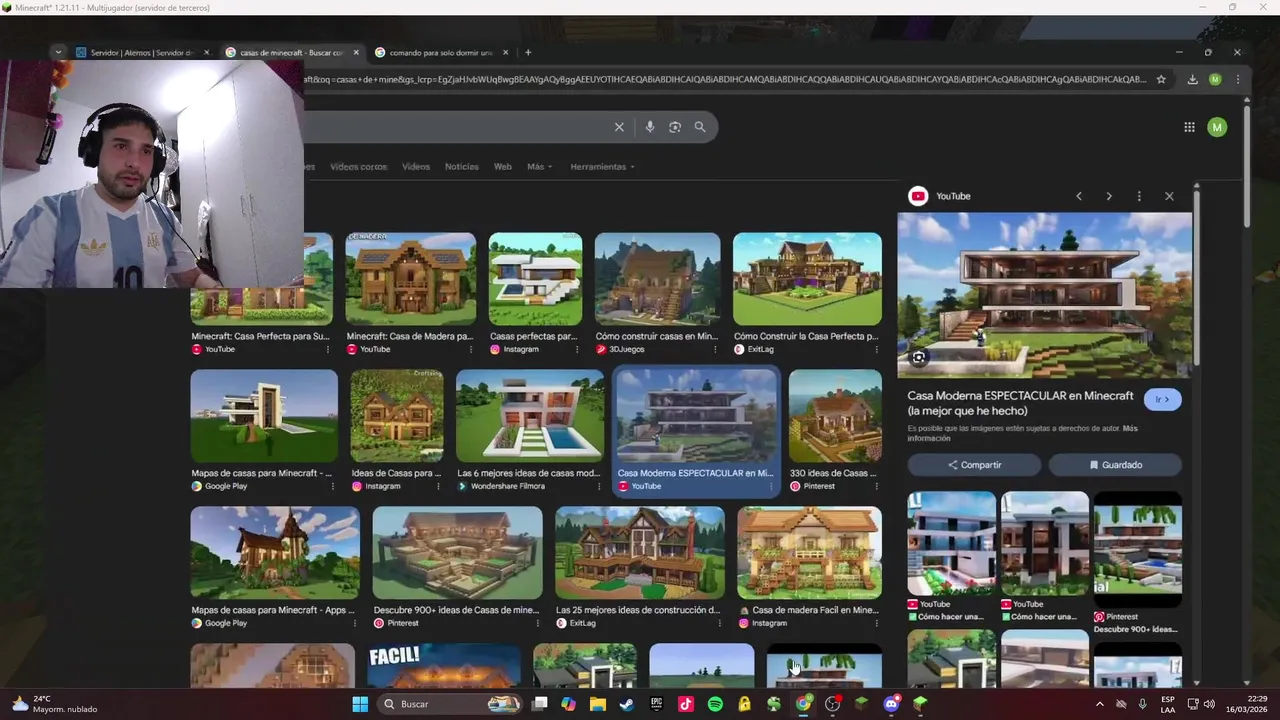Viewport: 1280px width, 720px height.
Task: Open Spotify from taskbar
Action: [715, 704]
